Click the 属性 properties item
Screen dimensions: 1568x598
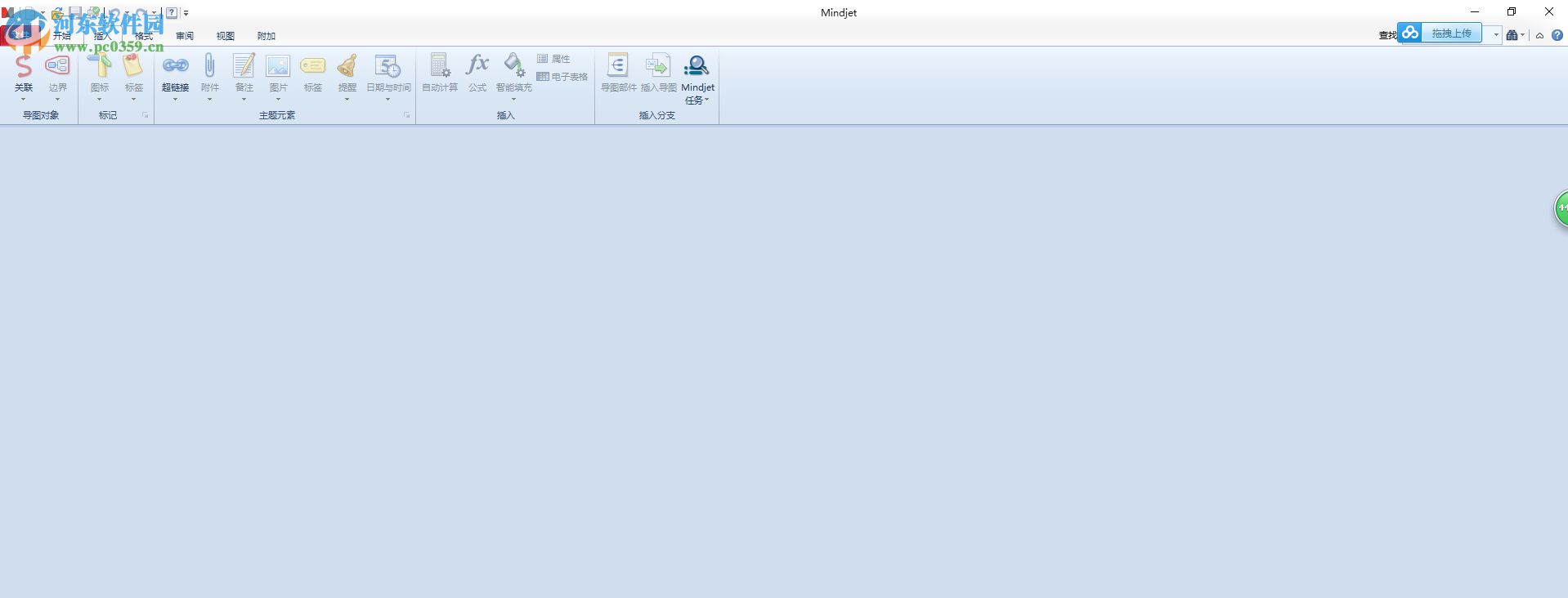(553, 59)
